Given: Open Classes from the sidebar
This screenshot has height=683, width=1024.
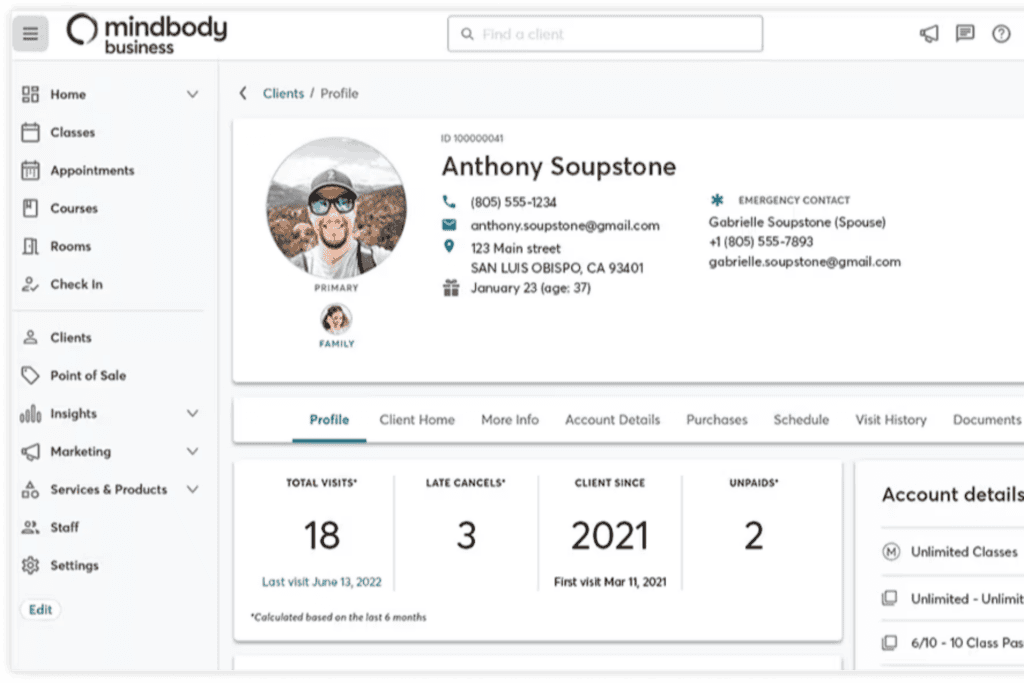Looking at the screenshot, I should tap(72, 132).
